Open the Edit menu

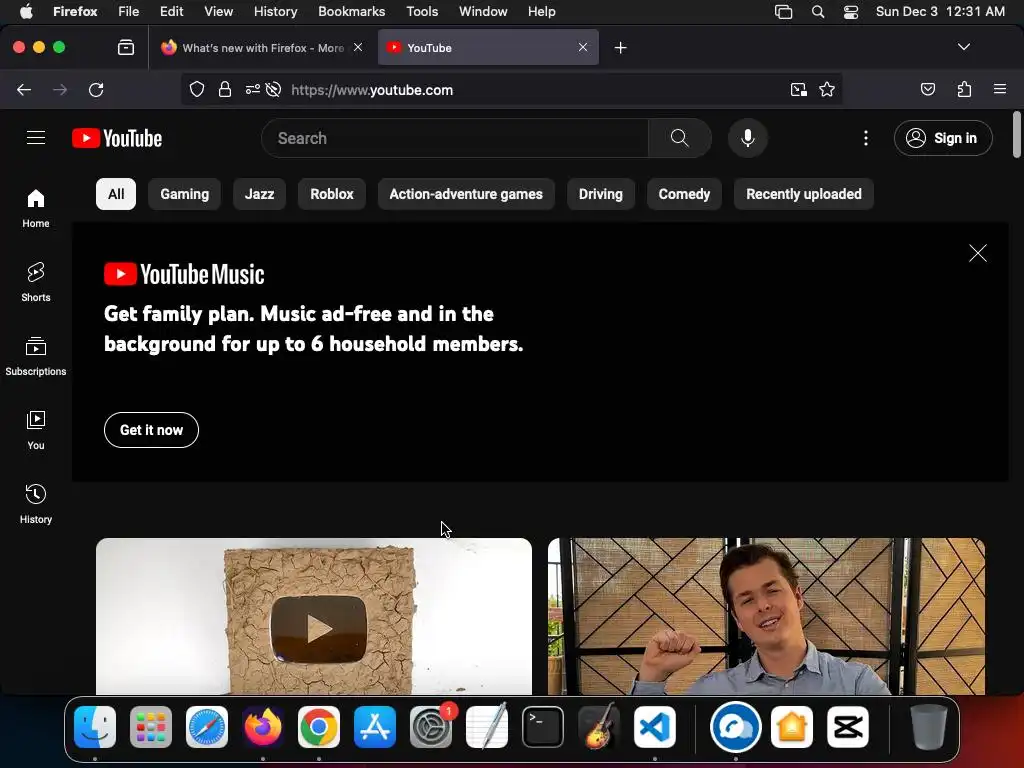pyautogui.click(x=171, y=12)
